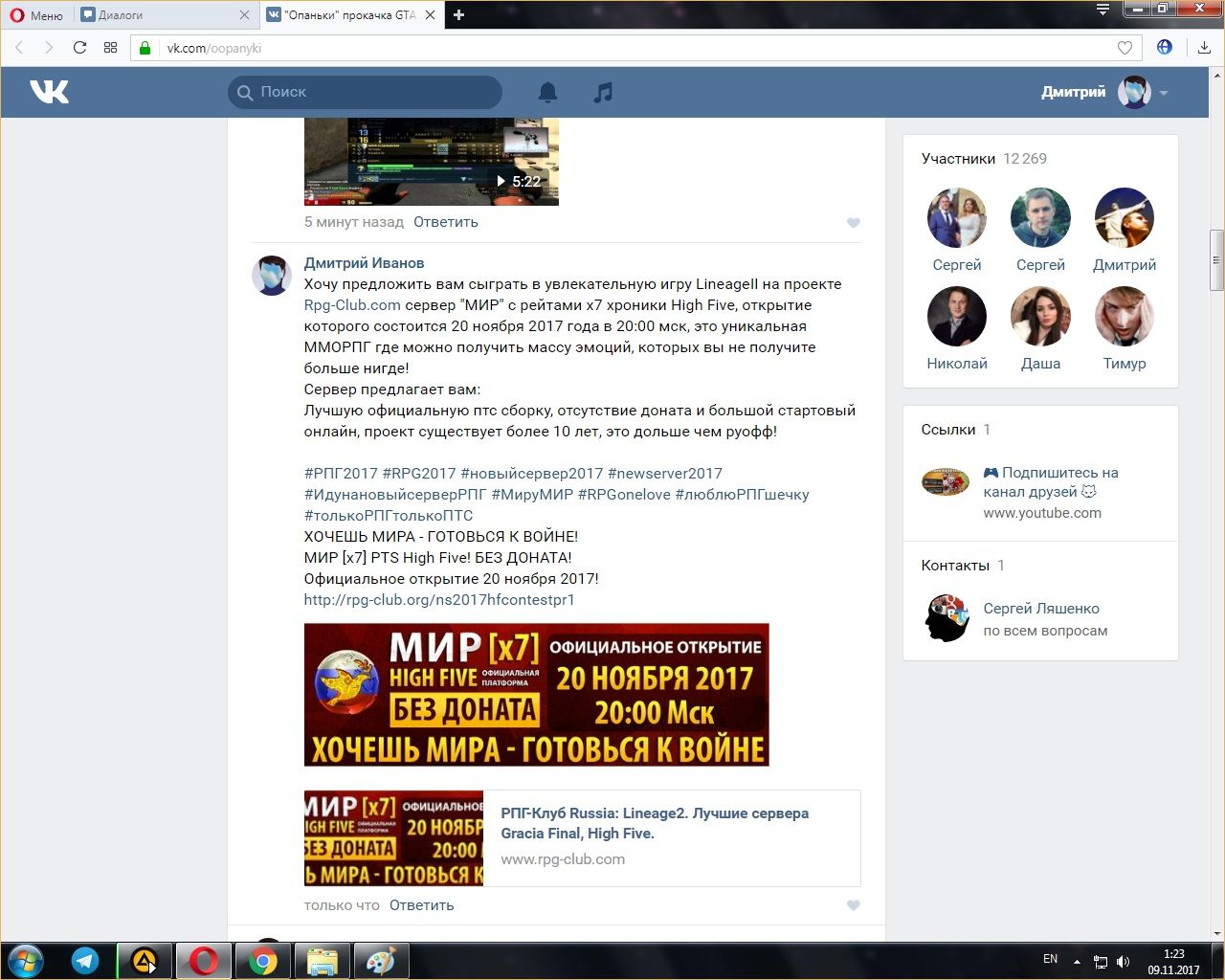
Task: Open a new browser tab
Action: click(458, 14)
